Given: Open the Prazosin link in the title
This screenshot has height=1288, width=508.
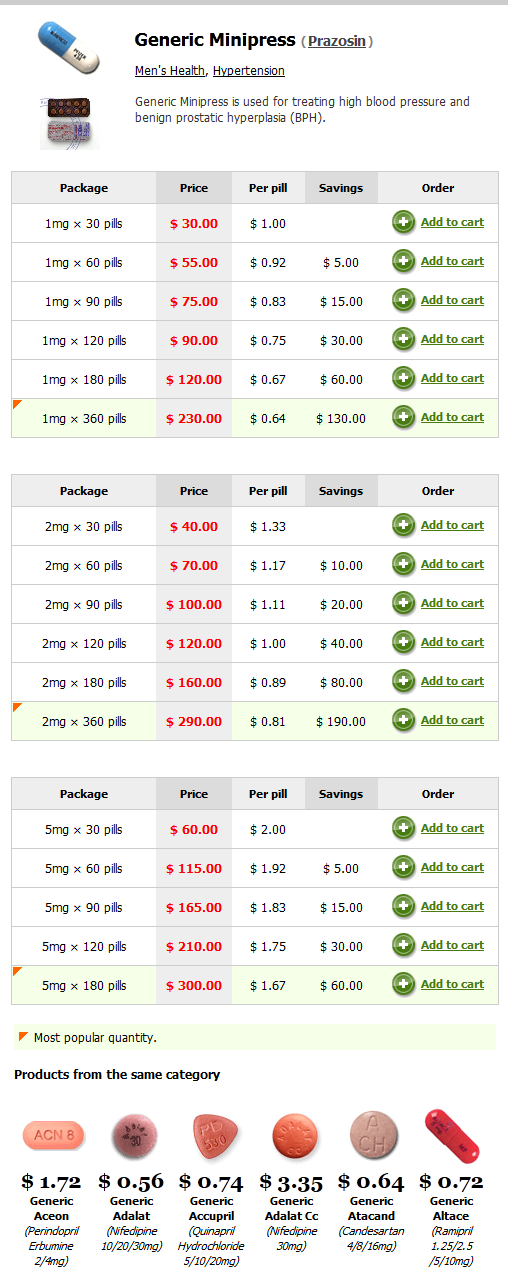Looking at the screenshot, I should pyautogui.click(x=337, y=41).
